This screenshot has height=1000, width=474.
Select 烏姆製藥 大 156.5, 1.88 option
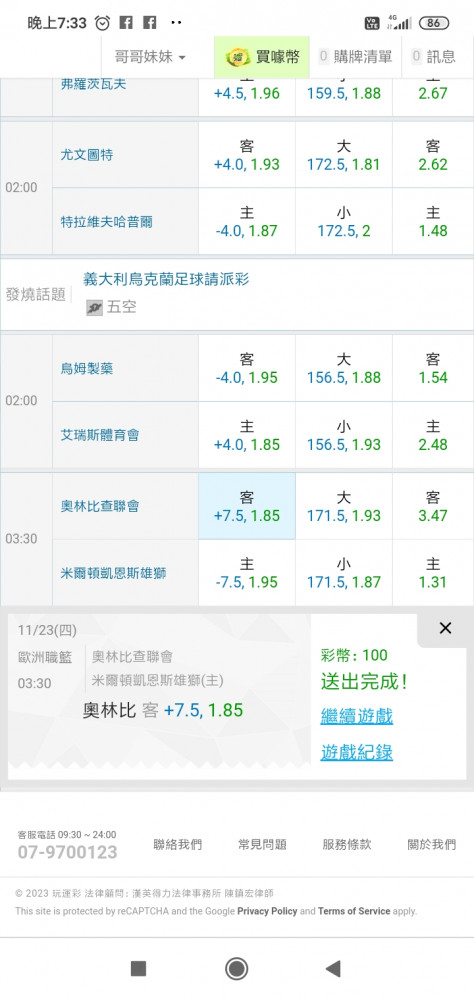point(344,368)
